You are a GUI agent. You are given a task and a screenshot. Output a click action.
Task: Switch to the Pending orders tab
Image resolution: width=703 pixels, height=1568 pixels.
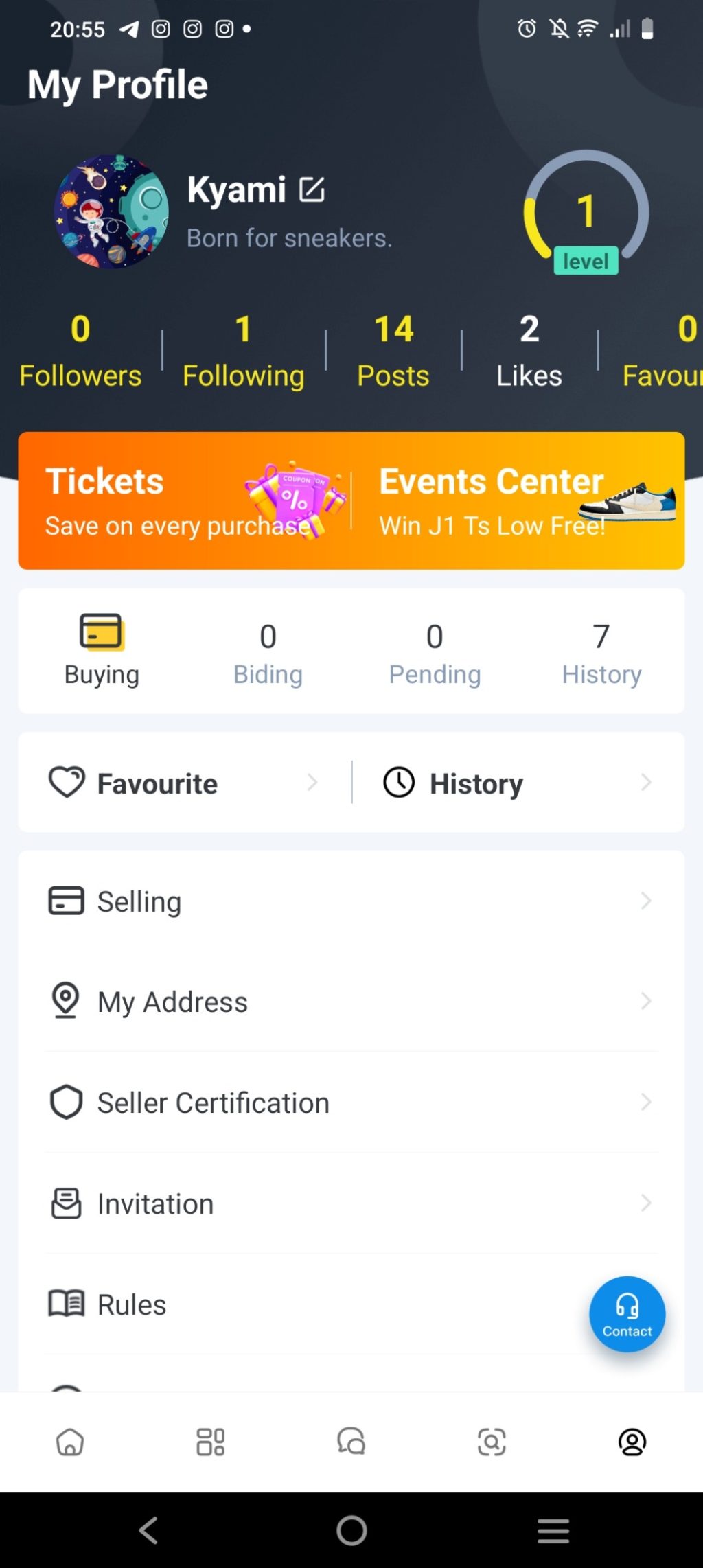[435, 652]
